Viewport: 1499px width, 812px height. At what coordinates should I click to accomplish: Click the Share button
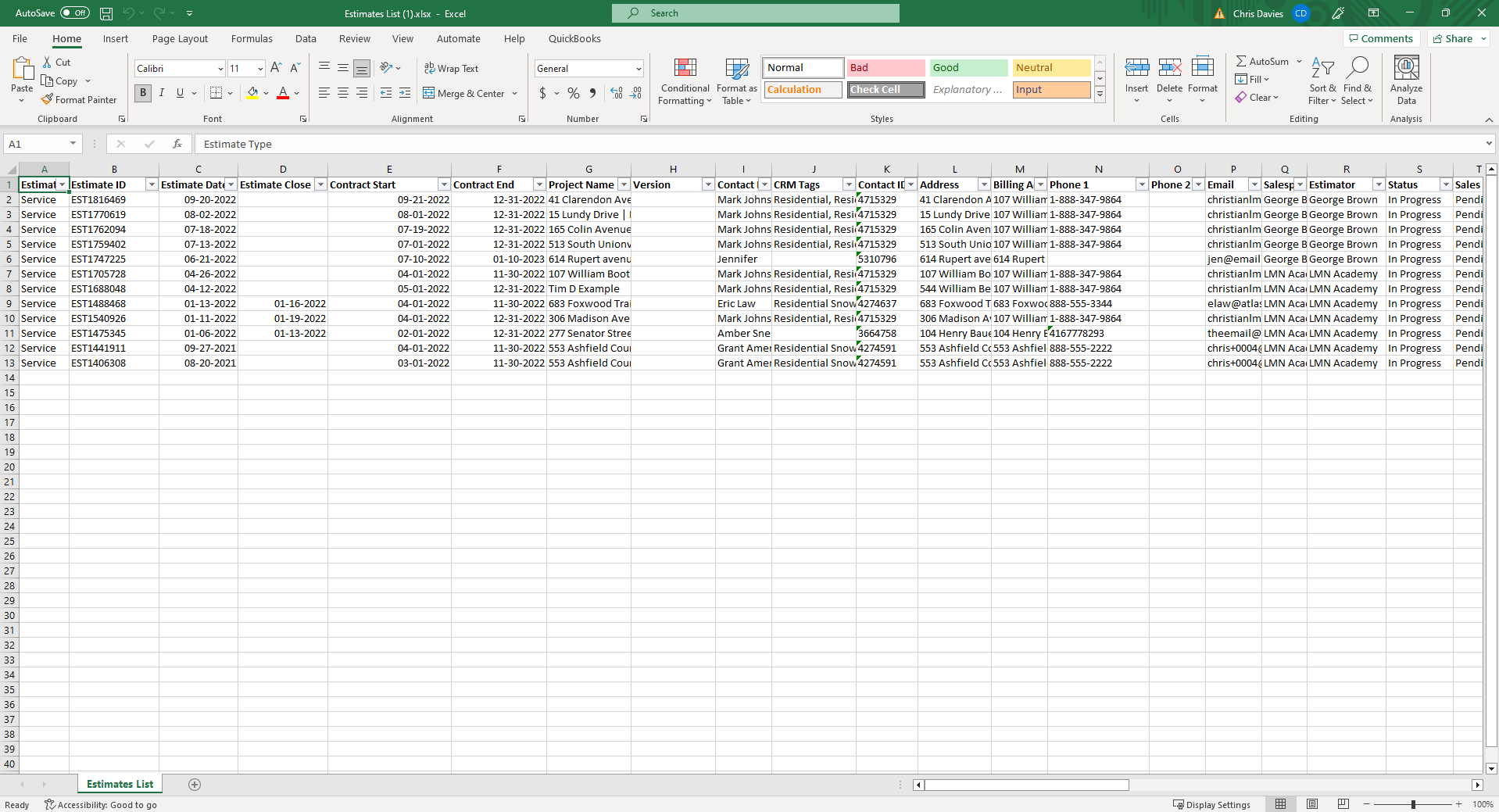click(1458, 39)
